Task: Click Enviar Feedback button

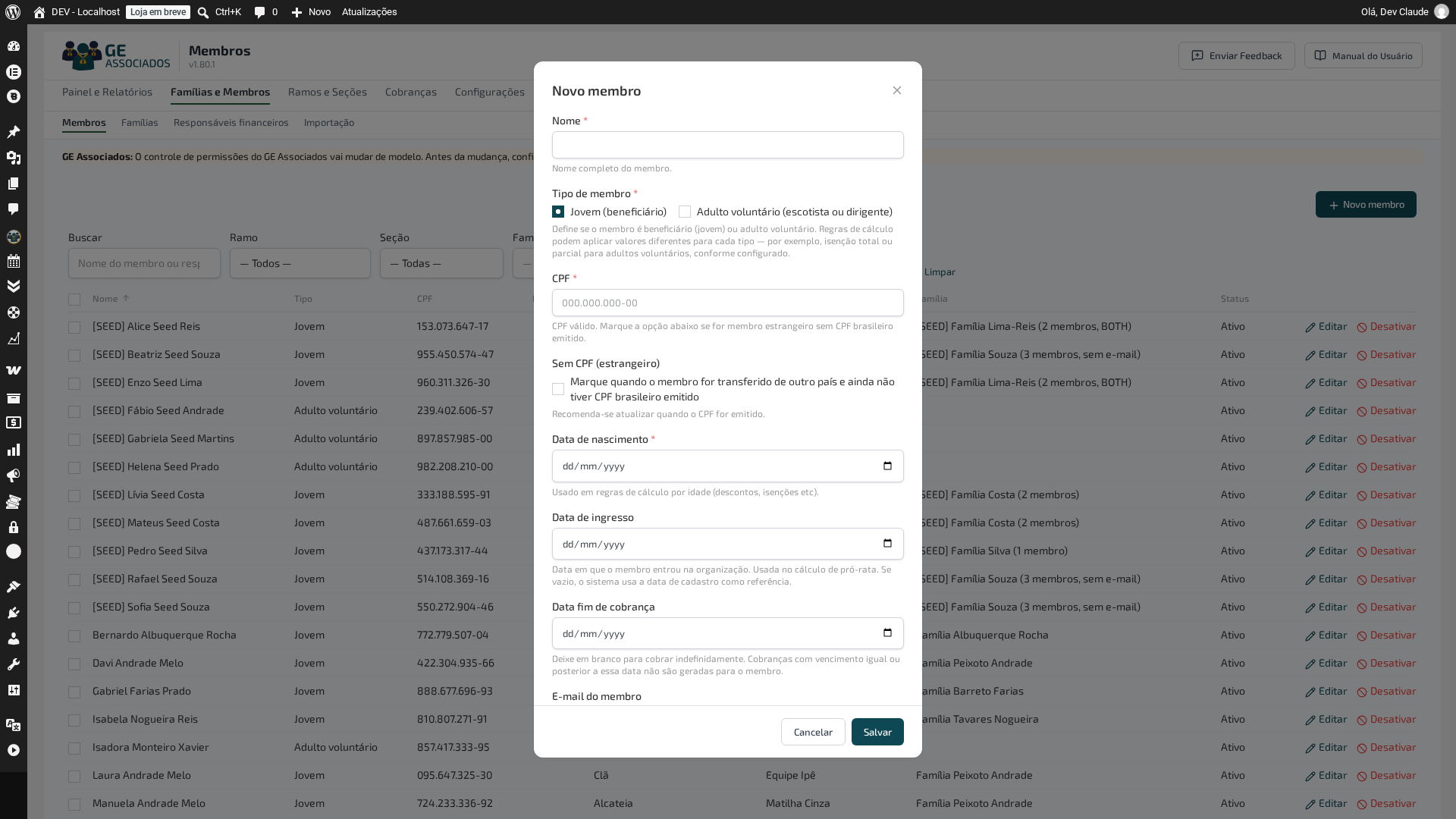Action: tap(1237, 55)
